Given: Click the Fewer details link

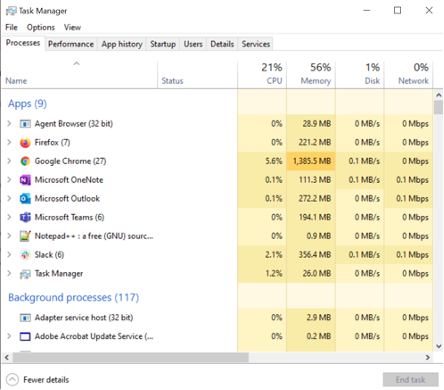Looking at the screenshot, I should [x=46, y=380].
